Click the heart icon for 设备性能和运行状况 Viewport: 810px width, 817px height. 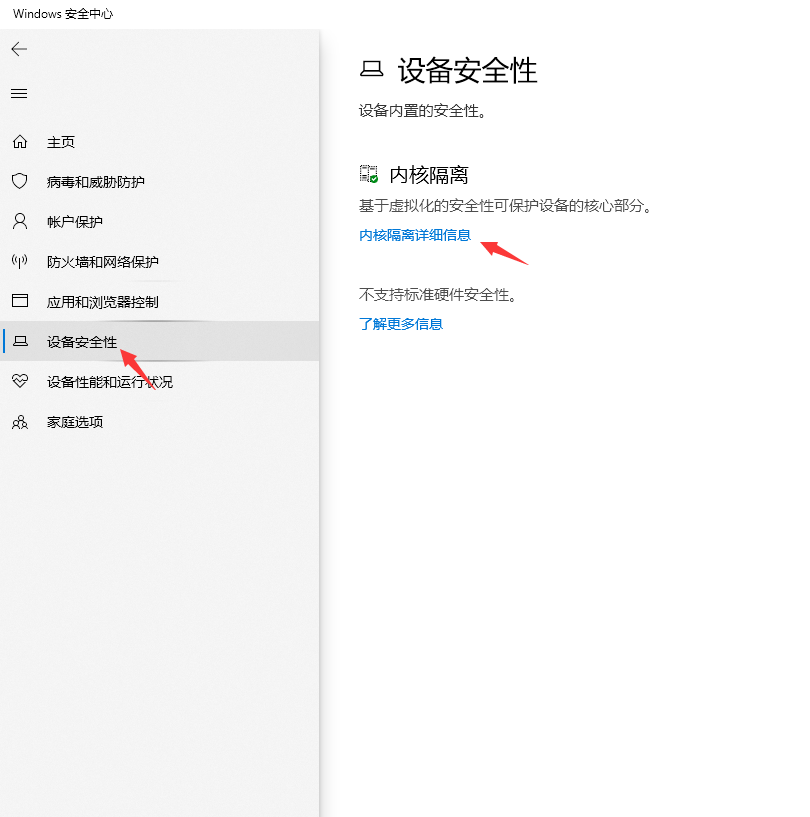click(20, 381)
